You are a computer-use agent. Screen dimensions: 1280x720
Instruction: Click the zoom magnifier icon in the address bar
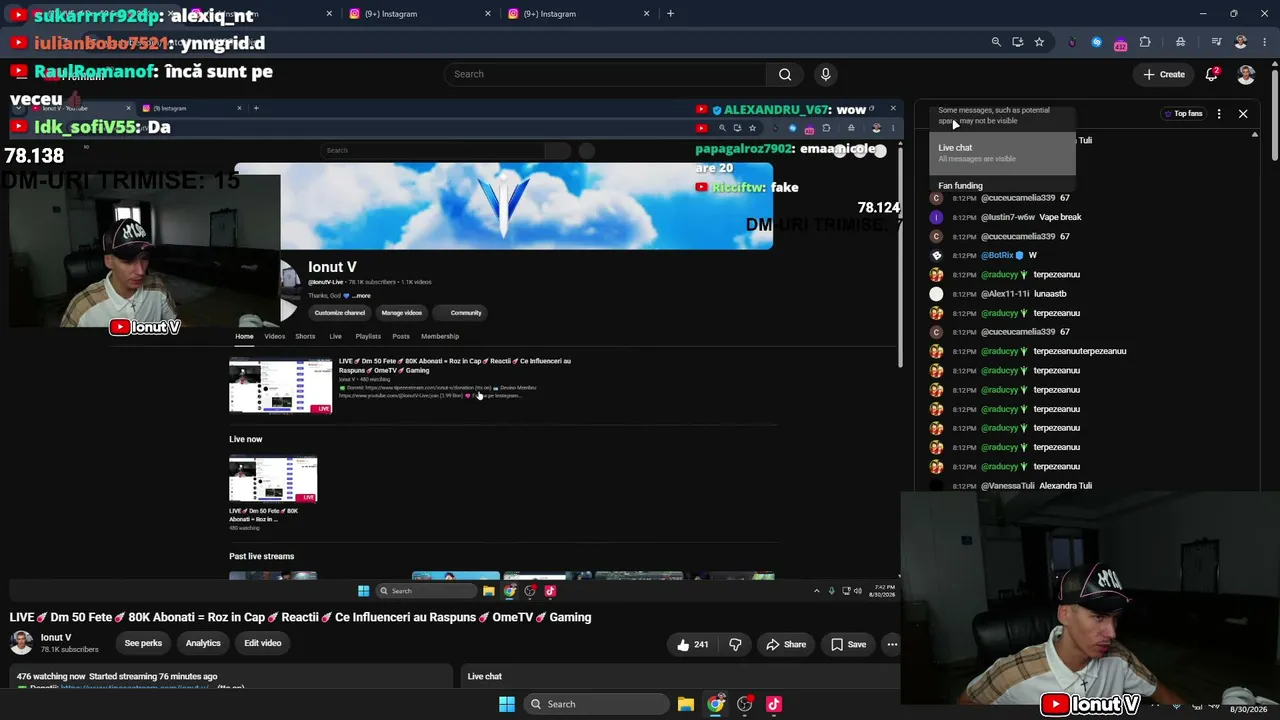996,42
